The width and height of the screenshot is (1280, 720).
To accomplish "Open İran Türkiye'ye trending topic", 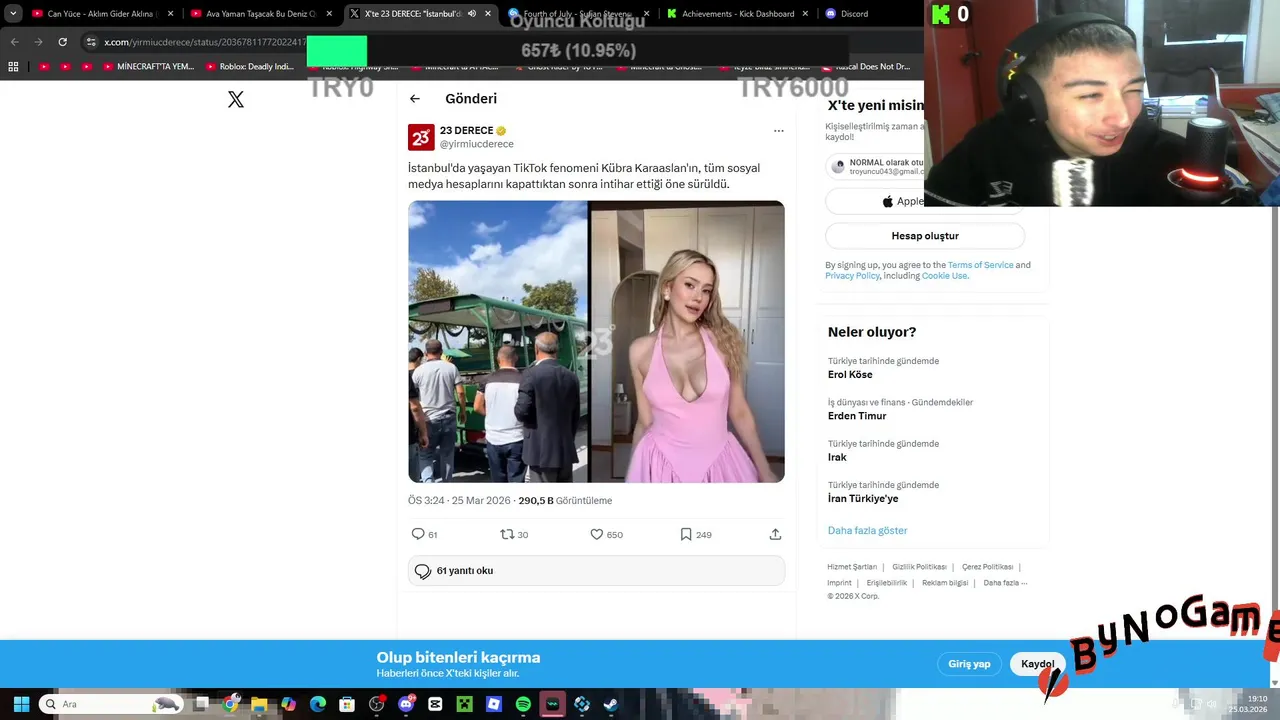I will (x=863, y=498).
